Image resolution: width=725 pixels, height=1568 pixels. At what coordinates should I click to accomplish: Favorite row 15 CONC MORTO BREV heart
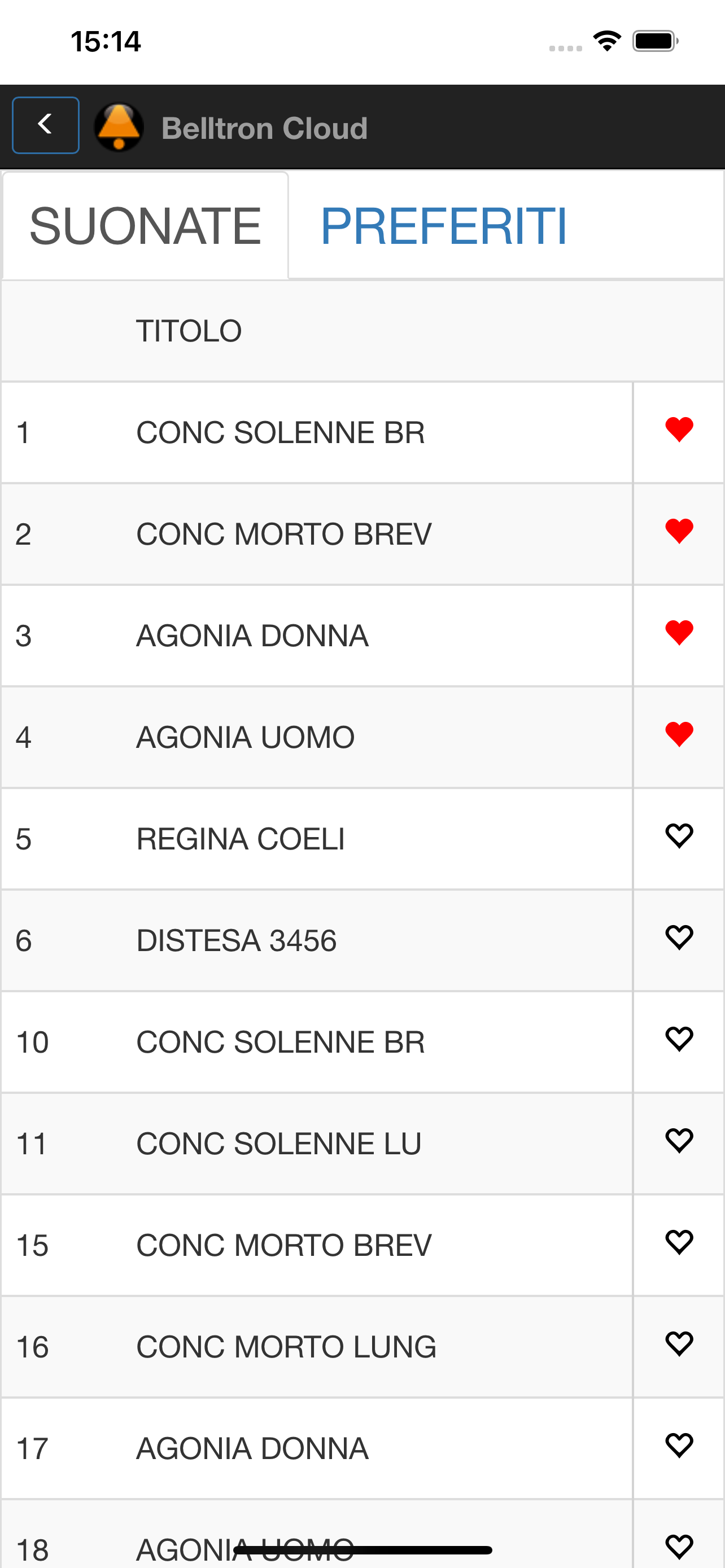(x=679, y=1243)
